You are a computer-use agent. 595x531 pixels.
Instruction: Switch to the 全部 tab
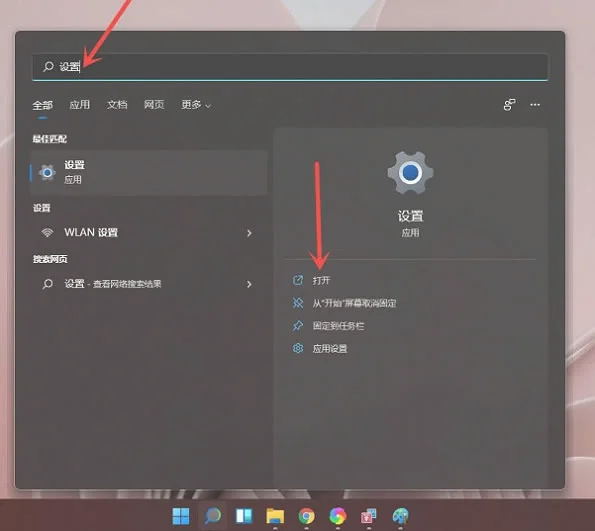(42, 105)
